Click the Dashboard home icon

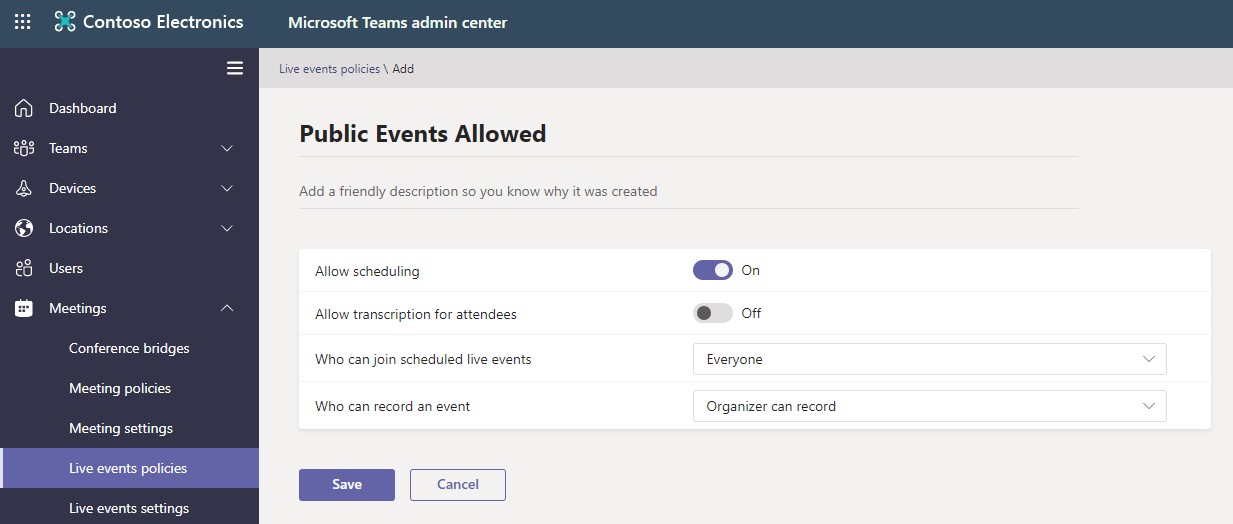pos(24,108)
